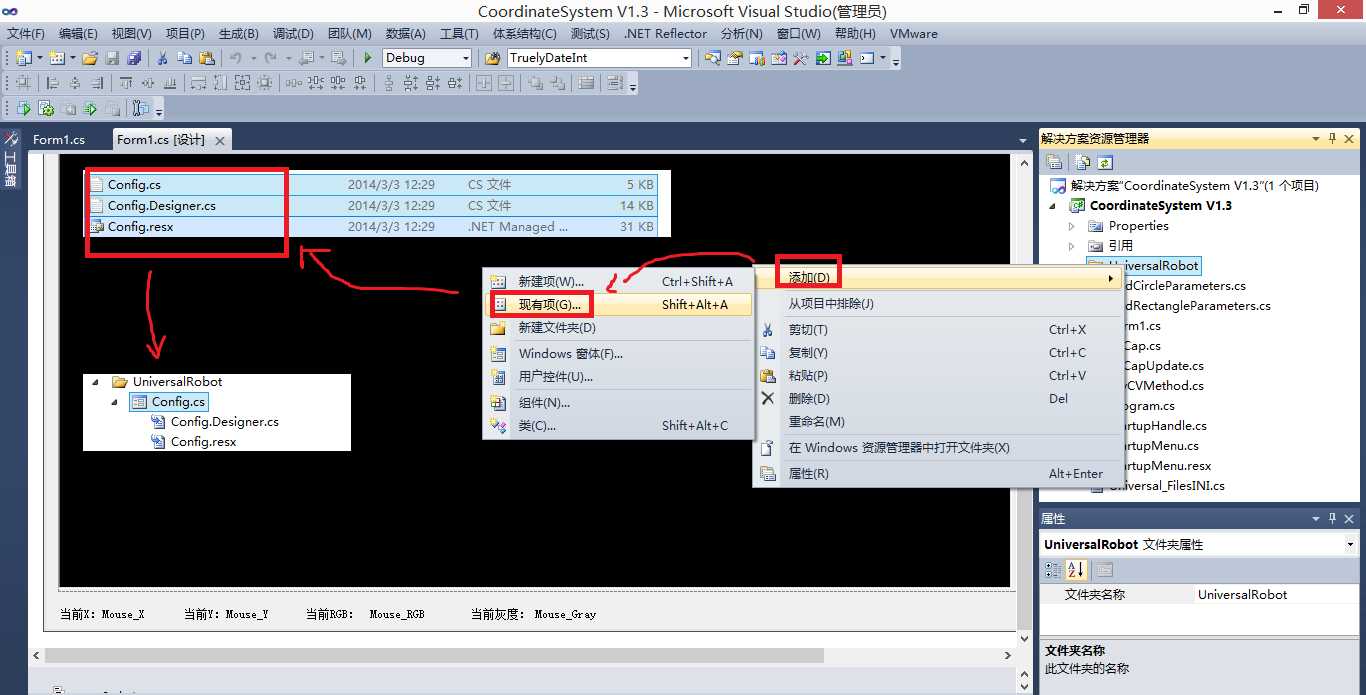Open the New Project dropdown arrow
The width and height of the screenshot is (1366, 695).
tap(39, 58)
